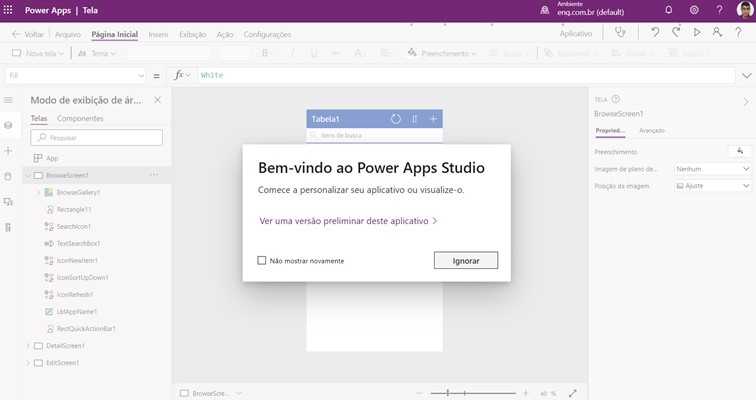Open the fill color picker swatch
This screenshot has height=400, width=756.
click(740, 152)
